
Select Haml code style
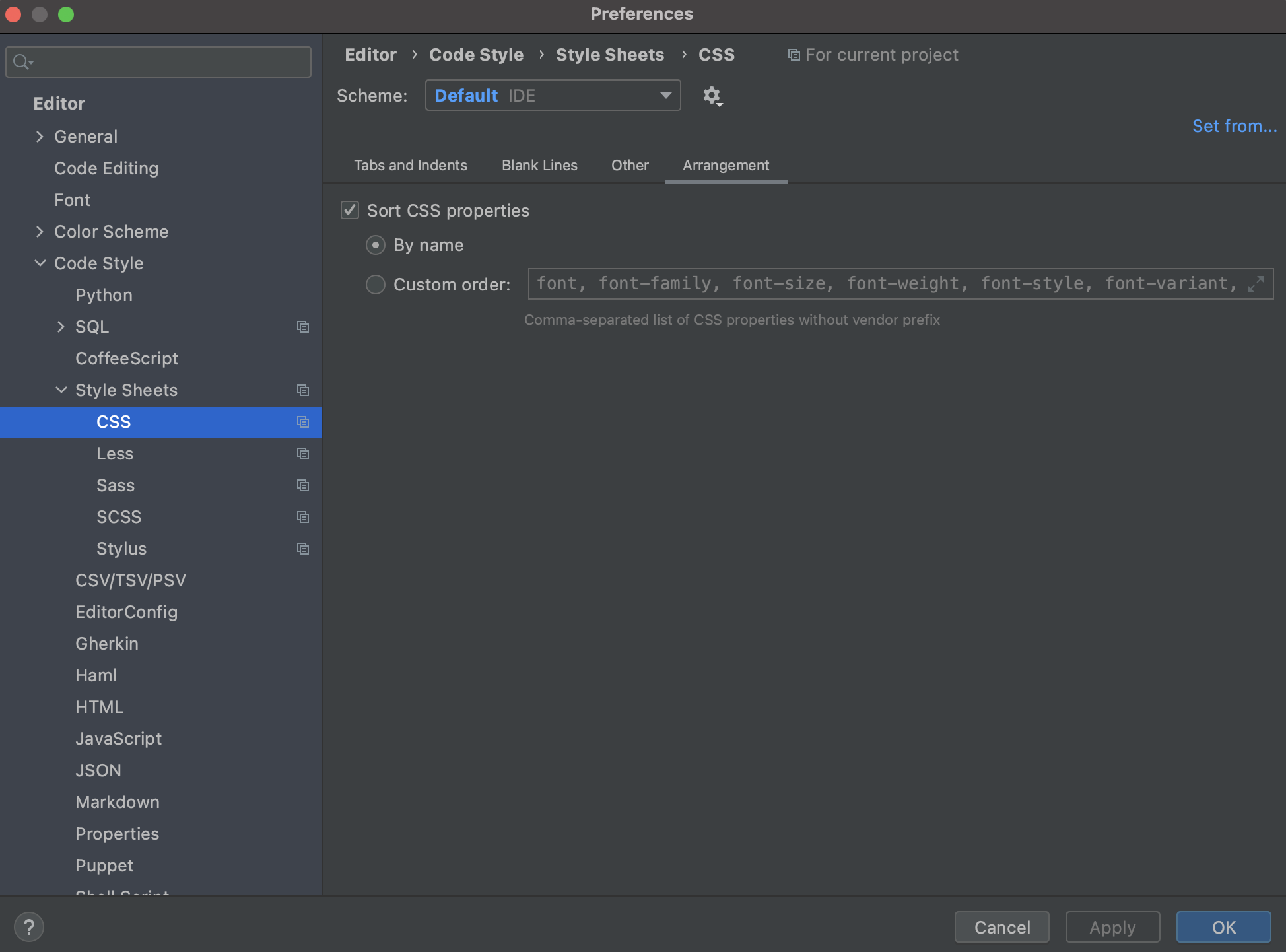pyautogui.click(x=96, y=675)
